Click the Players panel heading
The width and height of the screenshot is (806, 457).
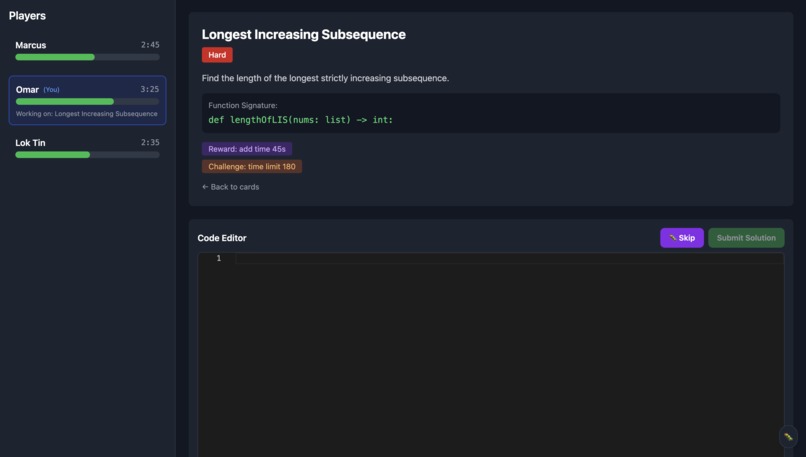tap(27, 16)
